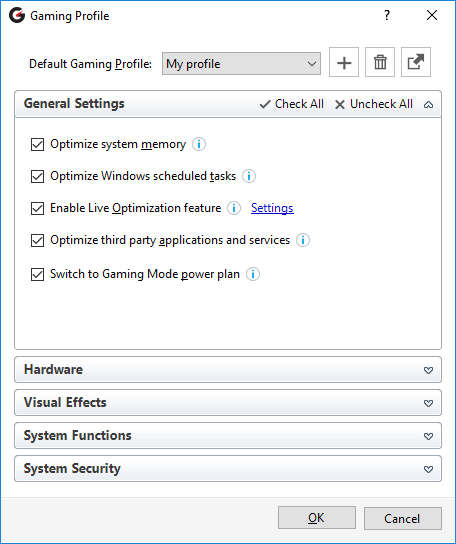Click the question mark help icon
The height and width of the screenshot is (544, 456).
click(387, 15)
